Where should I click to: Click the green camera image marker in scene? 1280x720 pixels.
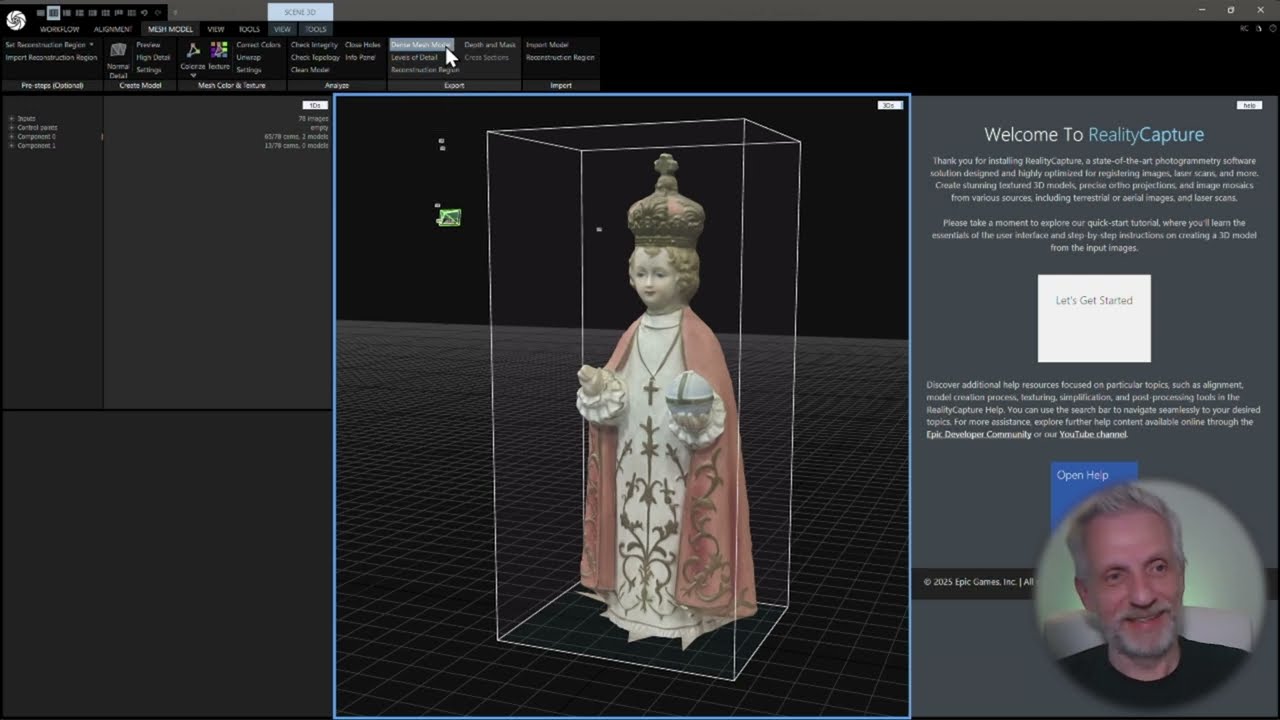click(x=449, y=217)
